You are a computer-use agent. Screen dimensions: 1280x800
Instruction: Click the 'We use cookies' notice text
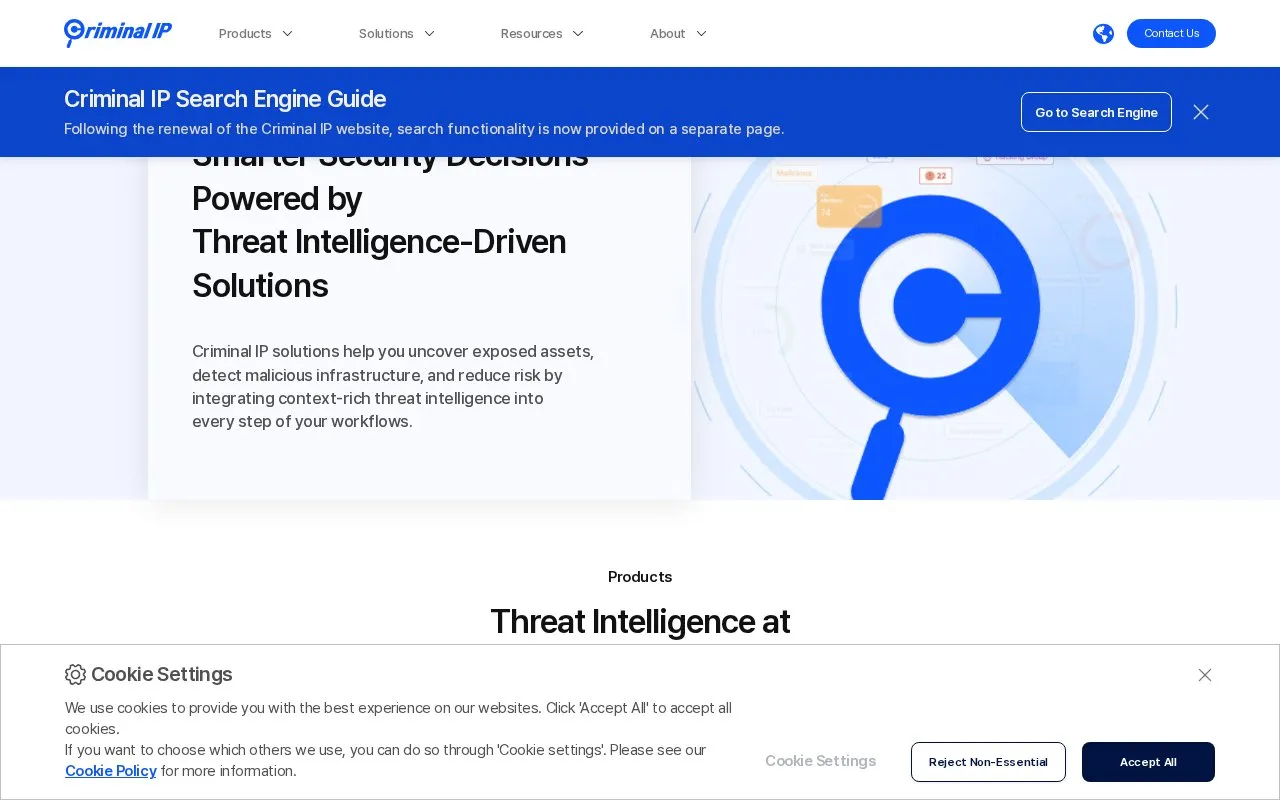[398, 718]
